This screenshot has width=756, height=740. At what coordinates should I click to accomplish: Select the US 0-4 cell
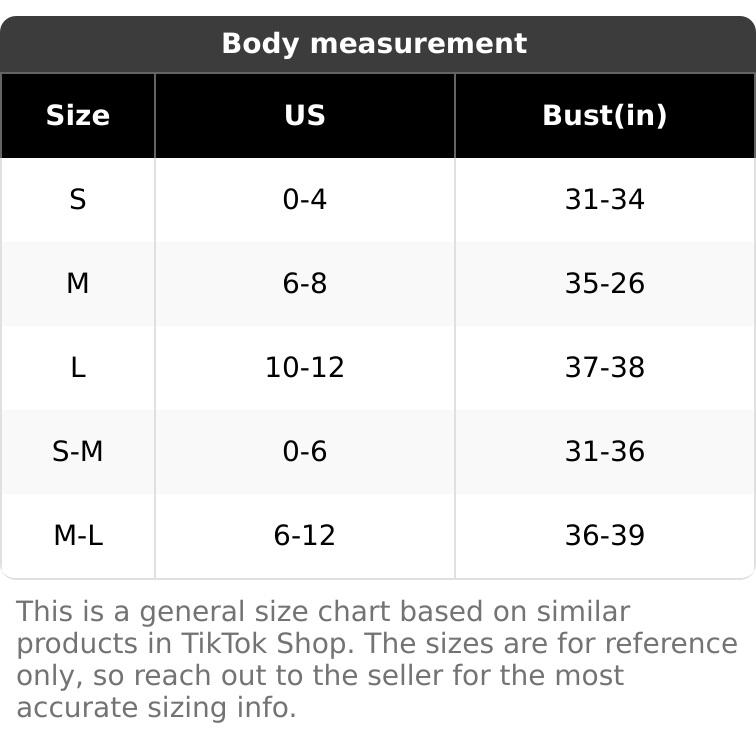(x=305, y=200)
